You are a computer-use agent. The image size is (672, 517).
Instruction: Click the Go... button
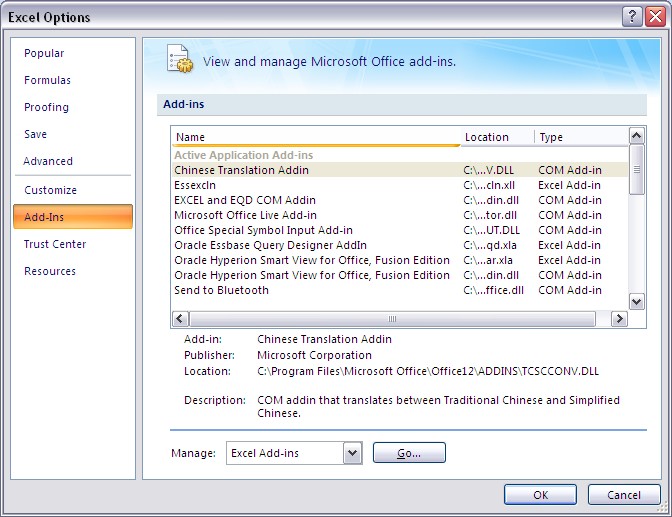409,453
